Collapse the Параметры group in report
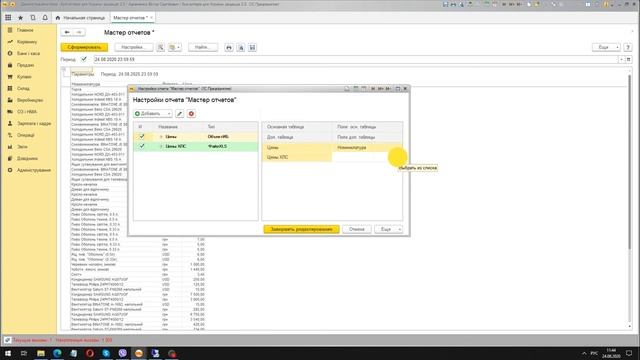Screen dimensions: 640x360 pyautogui.click(x=64, y=69)
